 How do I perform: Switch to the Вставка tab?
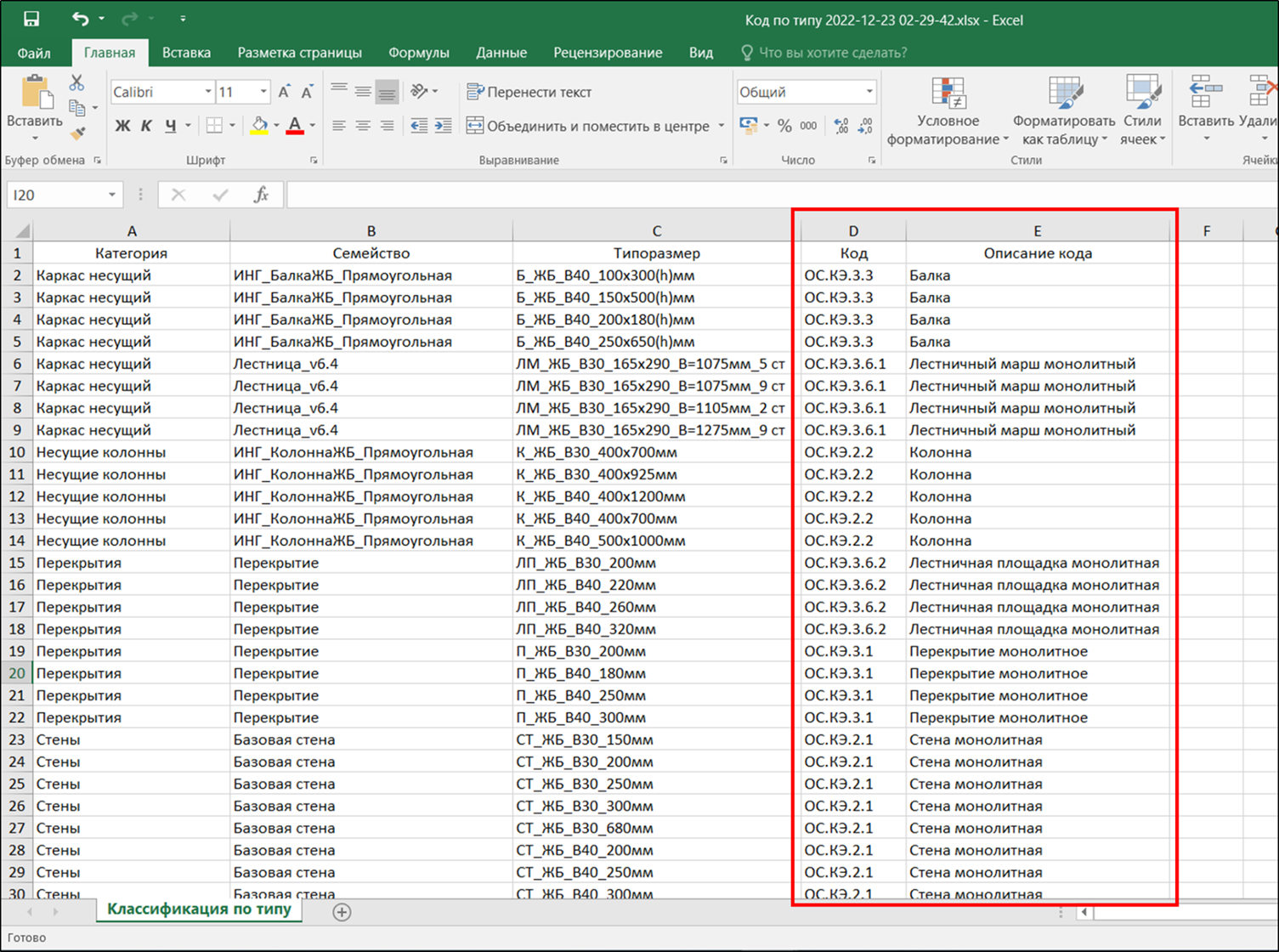pos(186,53)
